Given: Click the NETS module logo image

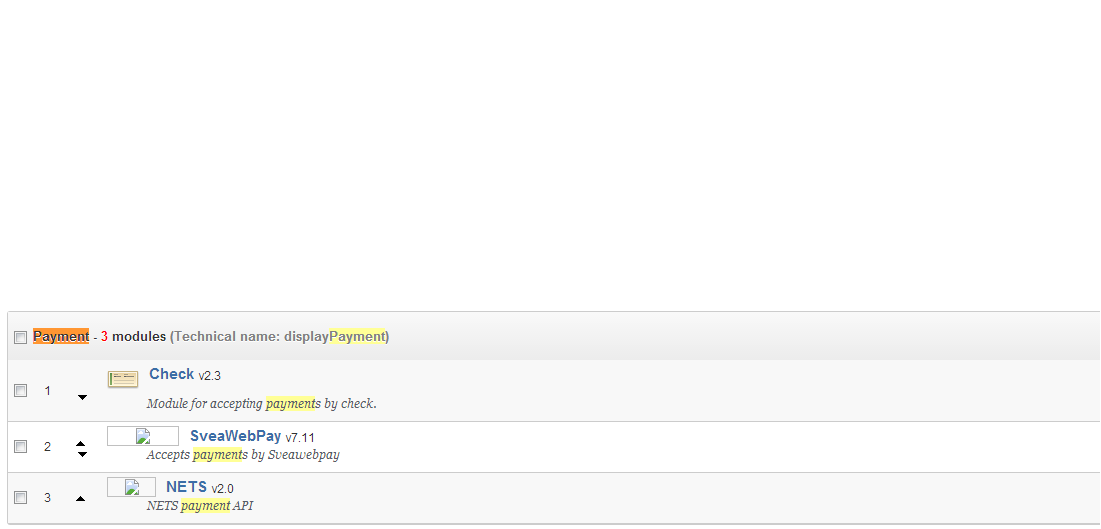Looking at the screenshot, I should click(x=131, y=487).
